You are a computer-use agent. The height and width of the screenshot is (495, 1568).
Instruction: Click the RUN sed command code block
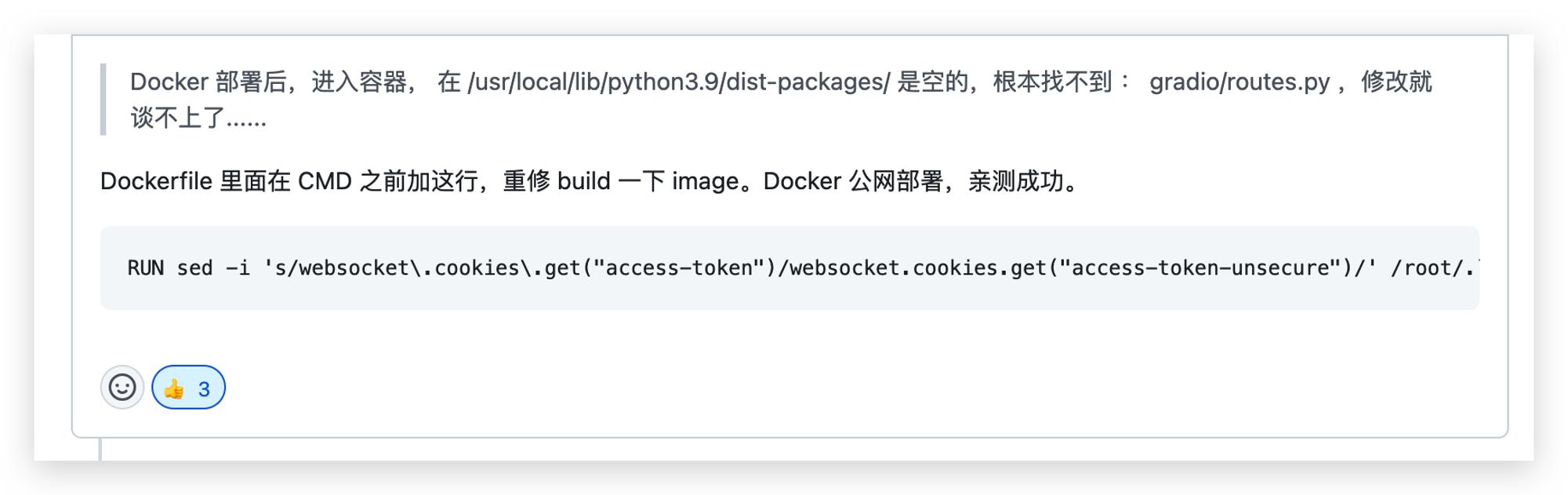coord(789,268)
